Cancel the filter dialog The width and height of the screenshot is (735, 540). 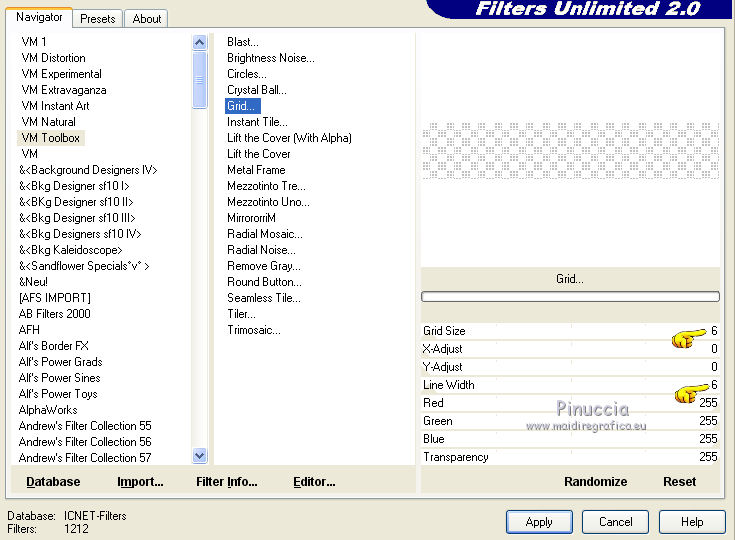[x=615, y=522]
